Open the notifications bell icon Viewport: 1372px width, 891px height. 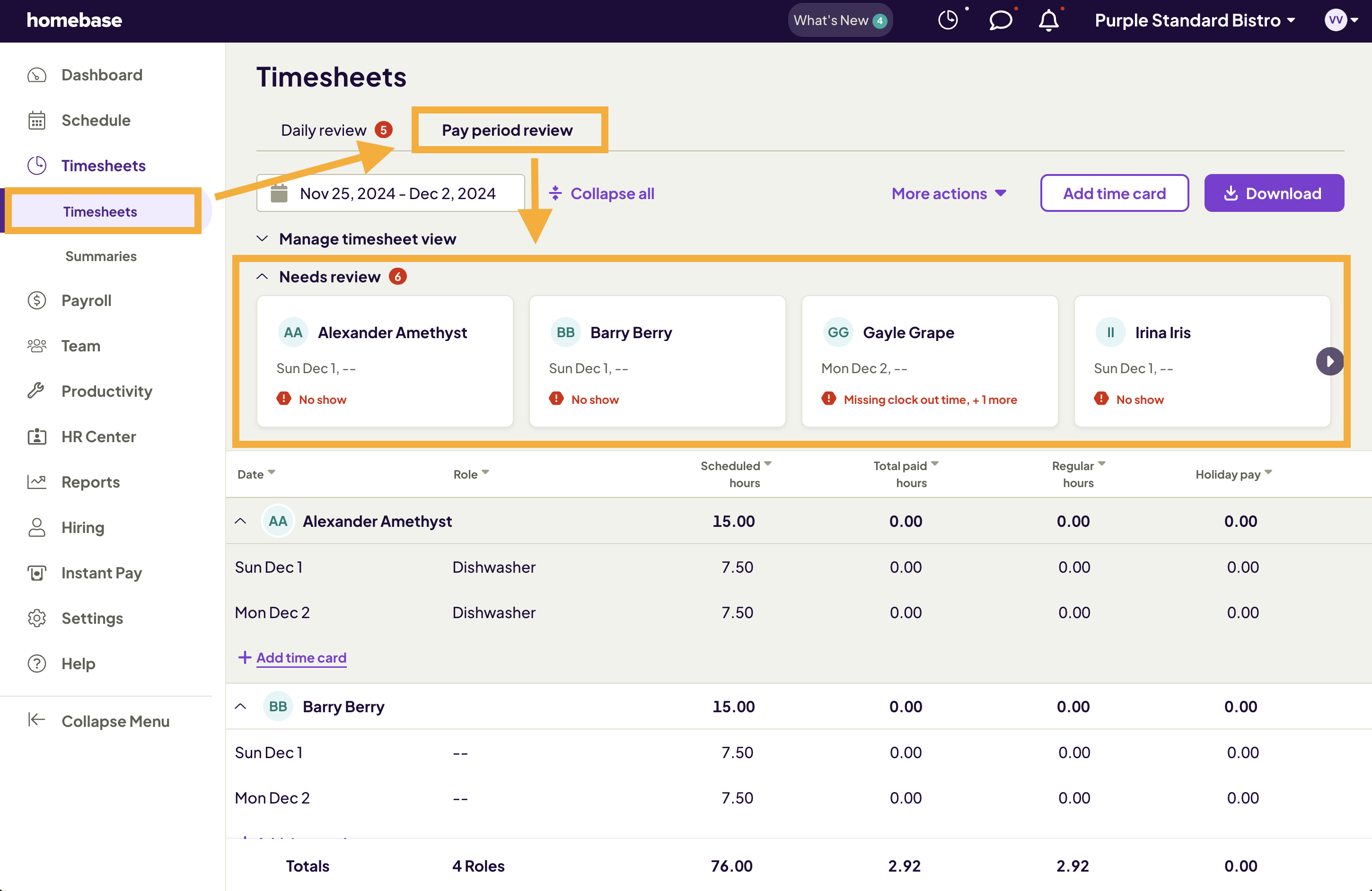pyautogui.click(x=1048, y=20)
